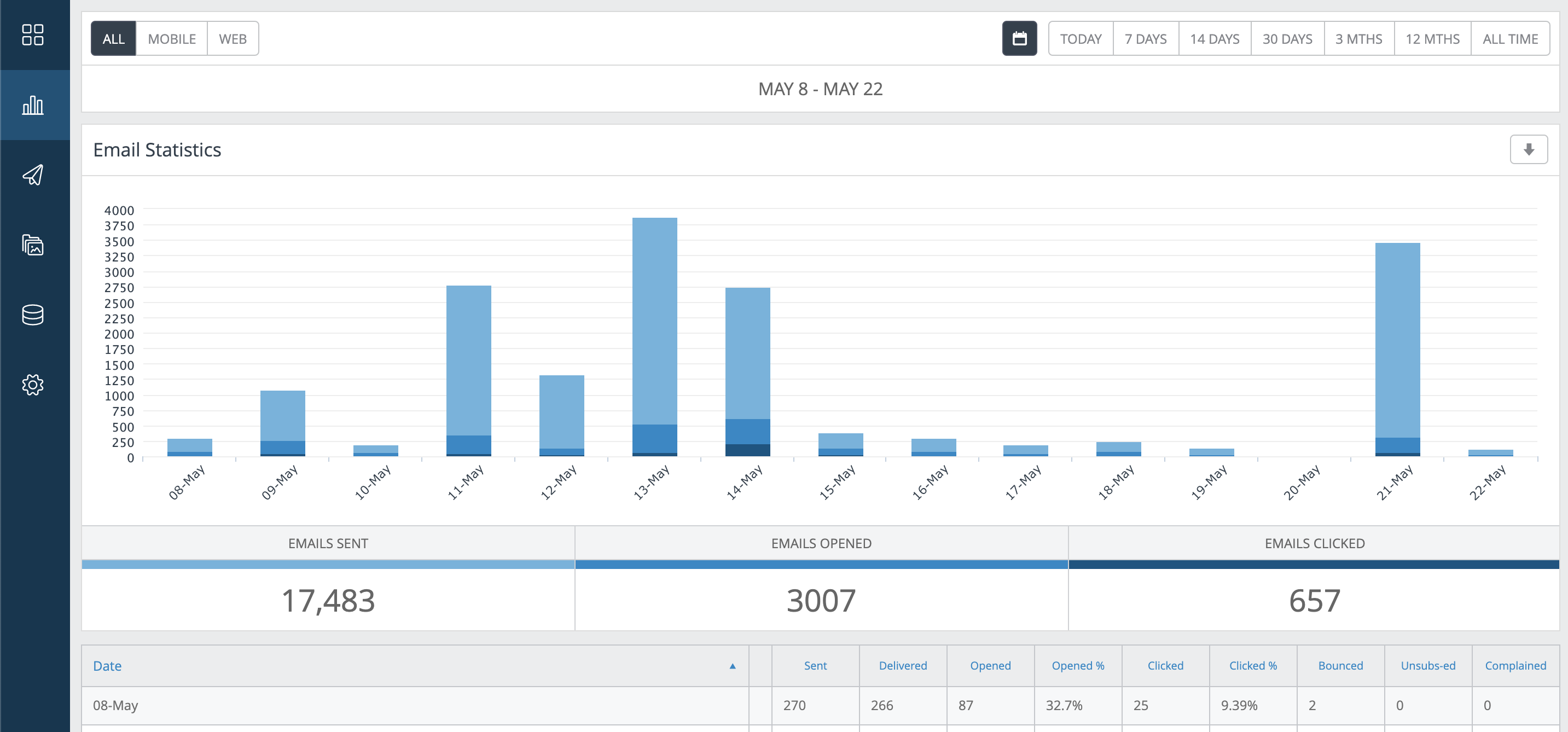Open the dashboard grid icon in sidebar
The height and width of the screenshot is (732, 1568).
click(33, 34)
